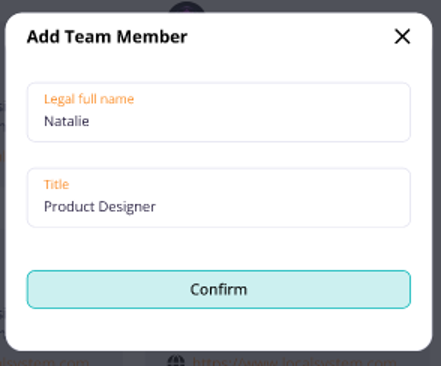Click the Confirm button
442x366 pixels.
coord(219,289)
